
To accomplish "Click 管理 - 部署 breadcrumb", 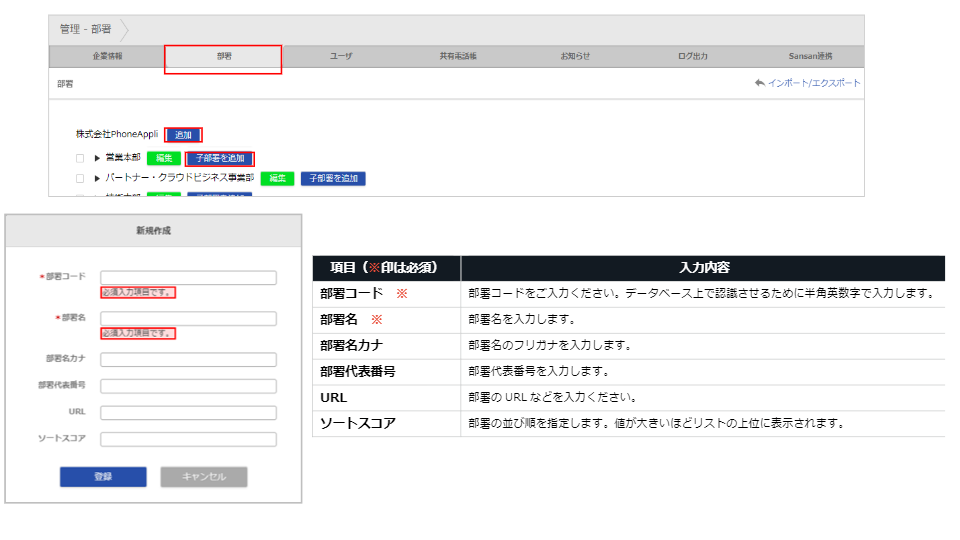I will [x=85, y=29].
